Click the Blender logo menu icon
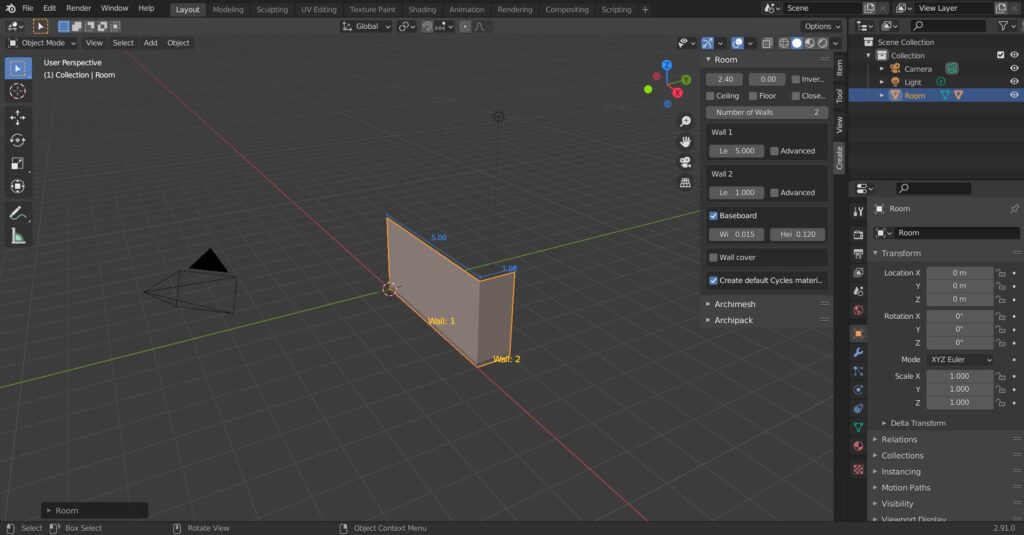 pyautogui.click(x=10, y=8)
